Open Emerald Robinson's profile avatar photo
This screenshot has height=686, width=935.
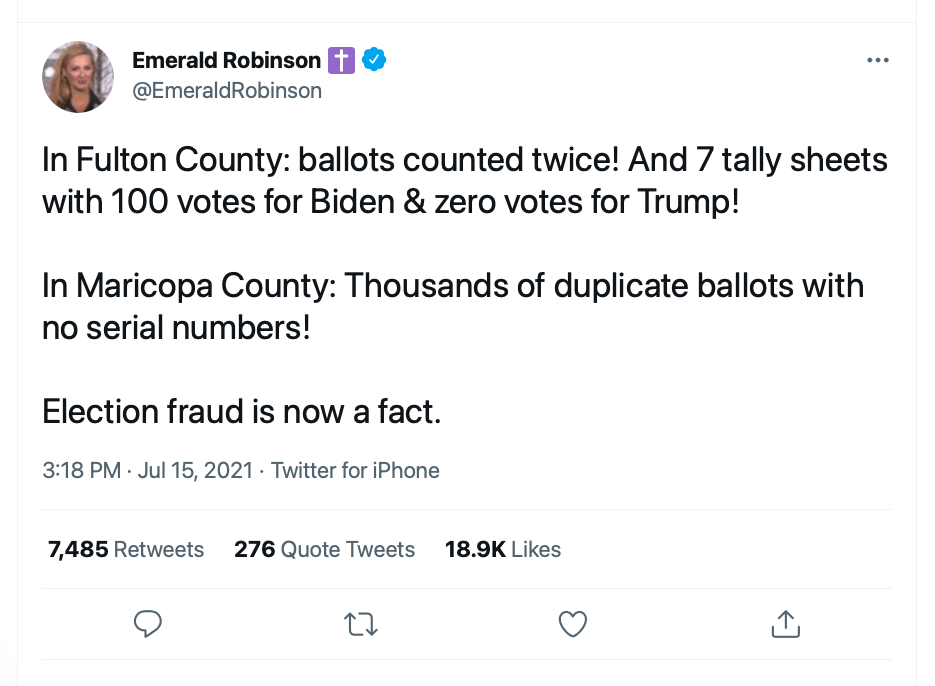point(78,77)
